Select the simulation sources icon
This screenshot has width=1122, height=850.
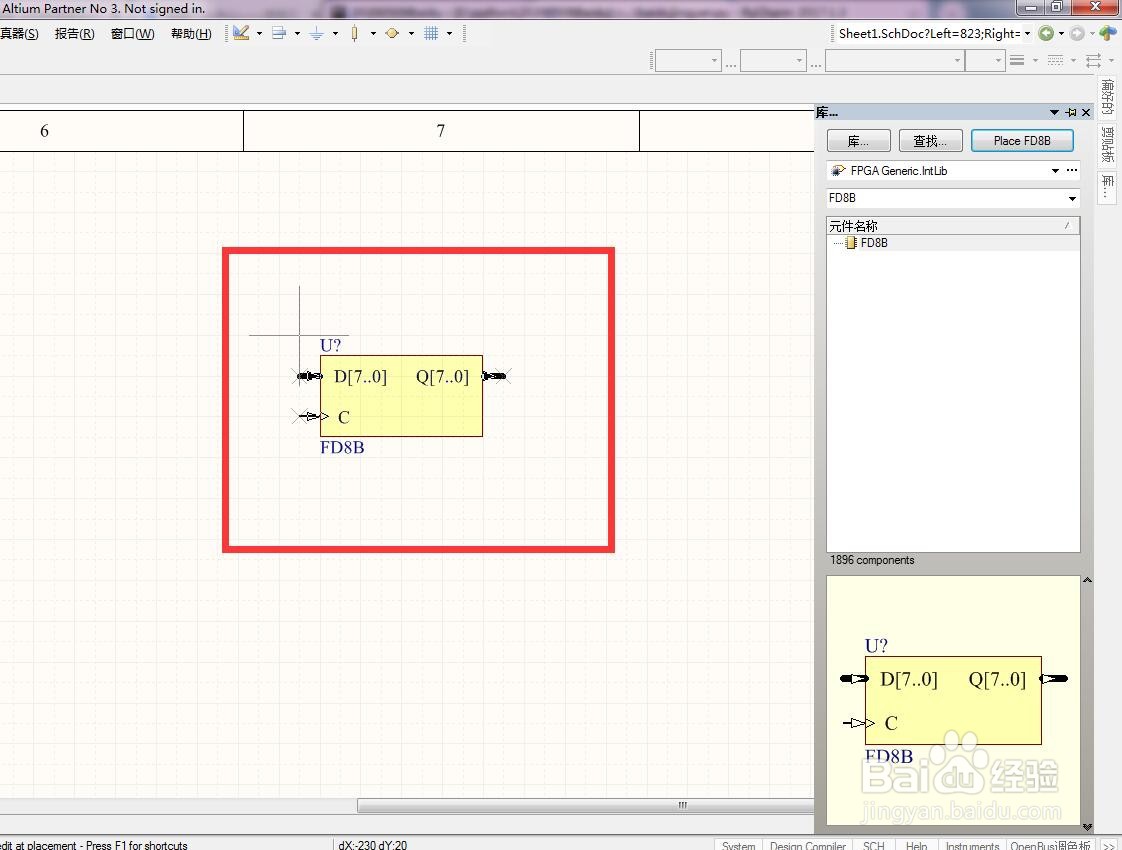[392, 33]
